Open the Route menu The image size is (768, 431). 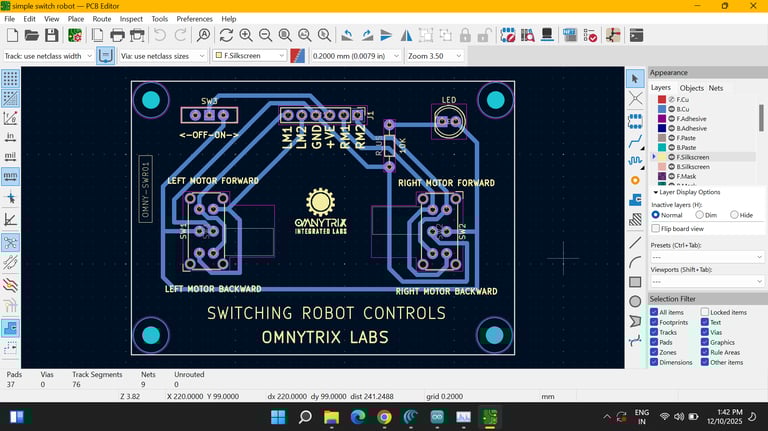pyautogui.click(x=101, y=19)
